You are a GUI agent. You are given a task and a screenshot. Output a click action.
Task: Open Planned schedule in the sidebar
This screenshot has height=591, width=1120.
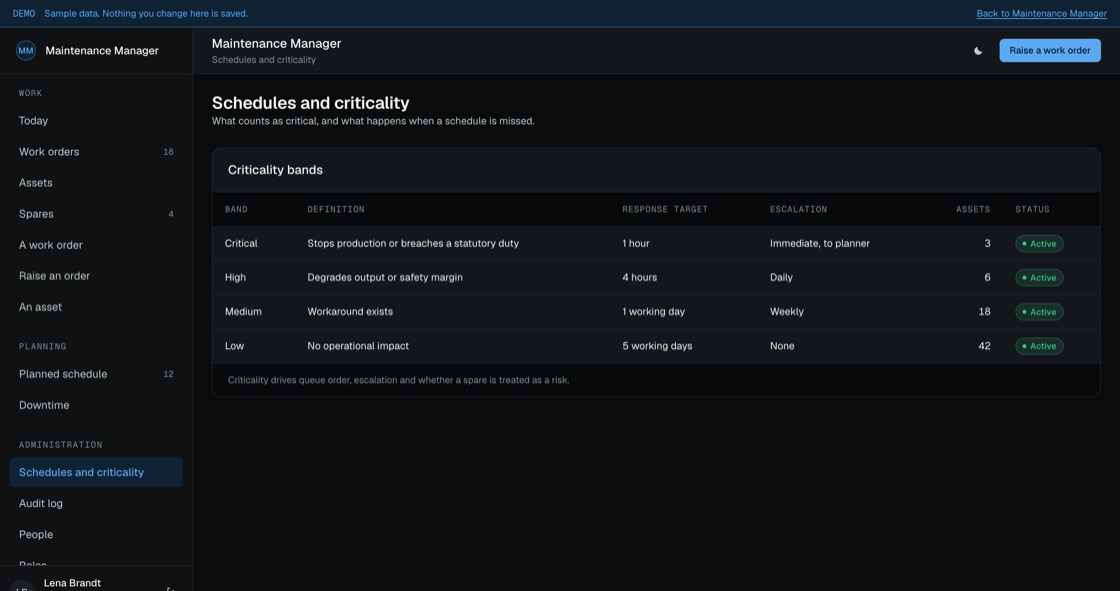click(x=96, y=374)
